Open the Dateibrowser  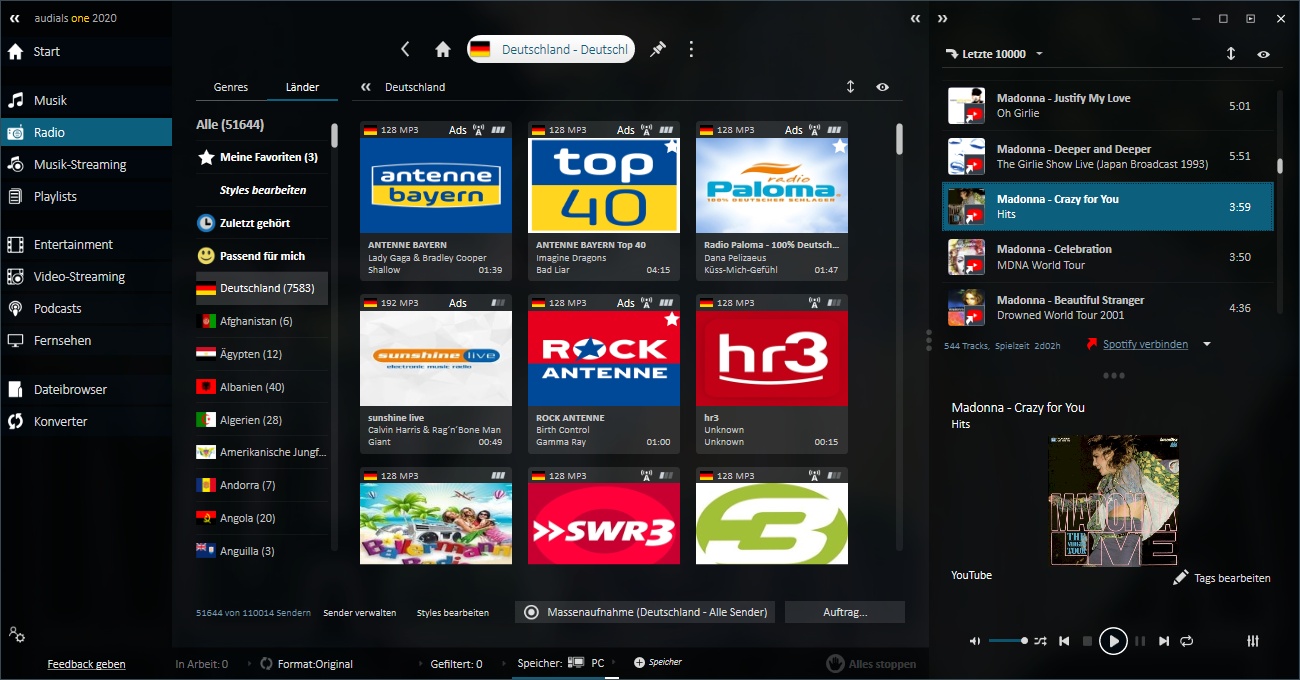(x=86, y=389)
